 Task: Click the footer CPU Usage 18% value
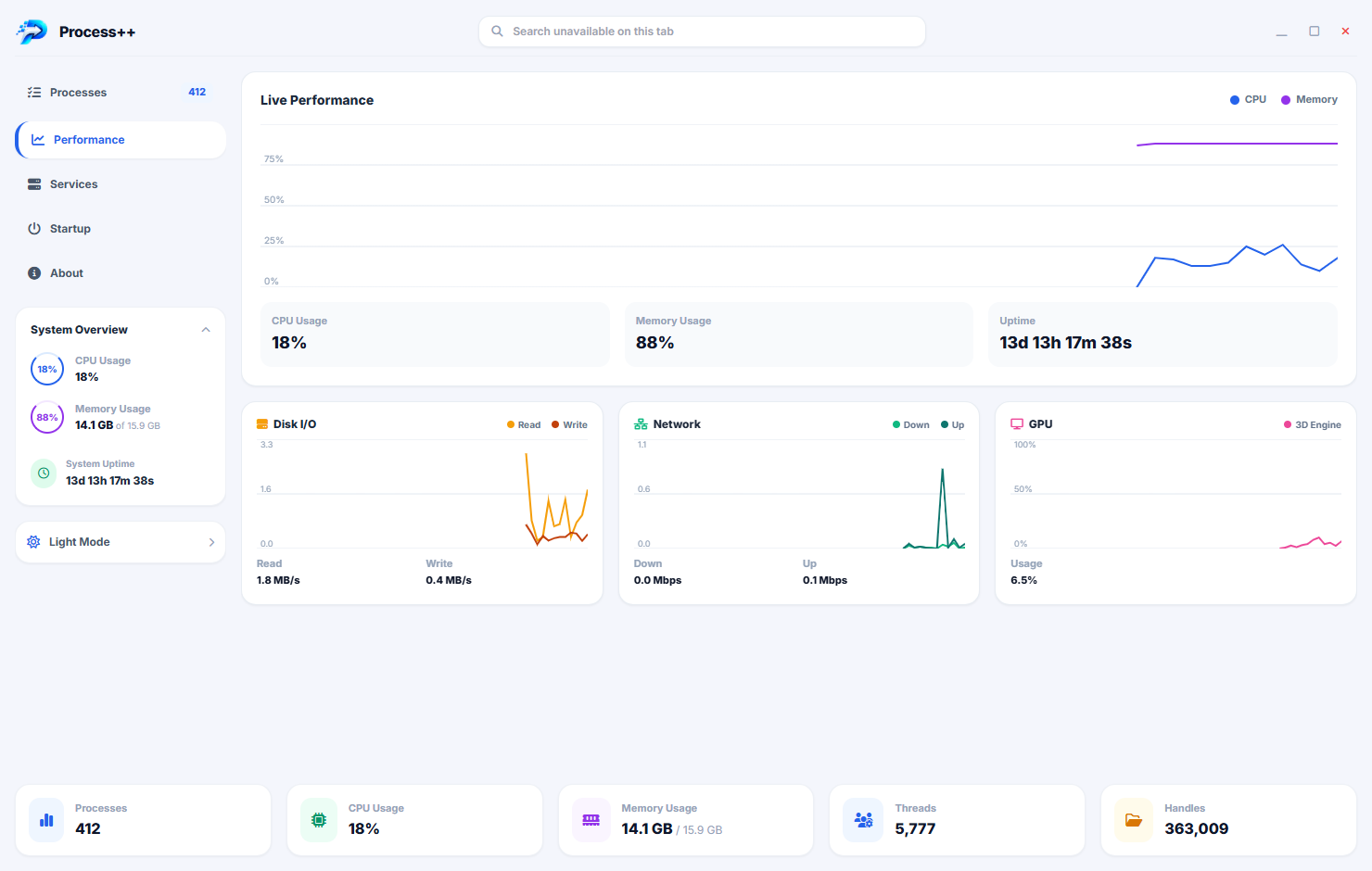click(364, 828)
